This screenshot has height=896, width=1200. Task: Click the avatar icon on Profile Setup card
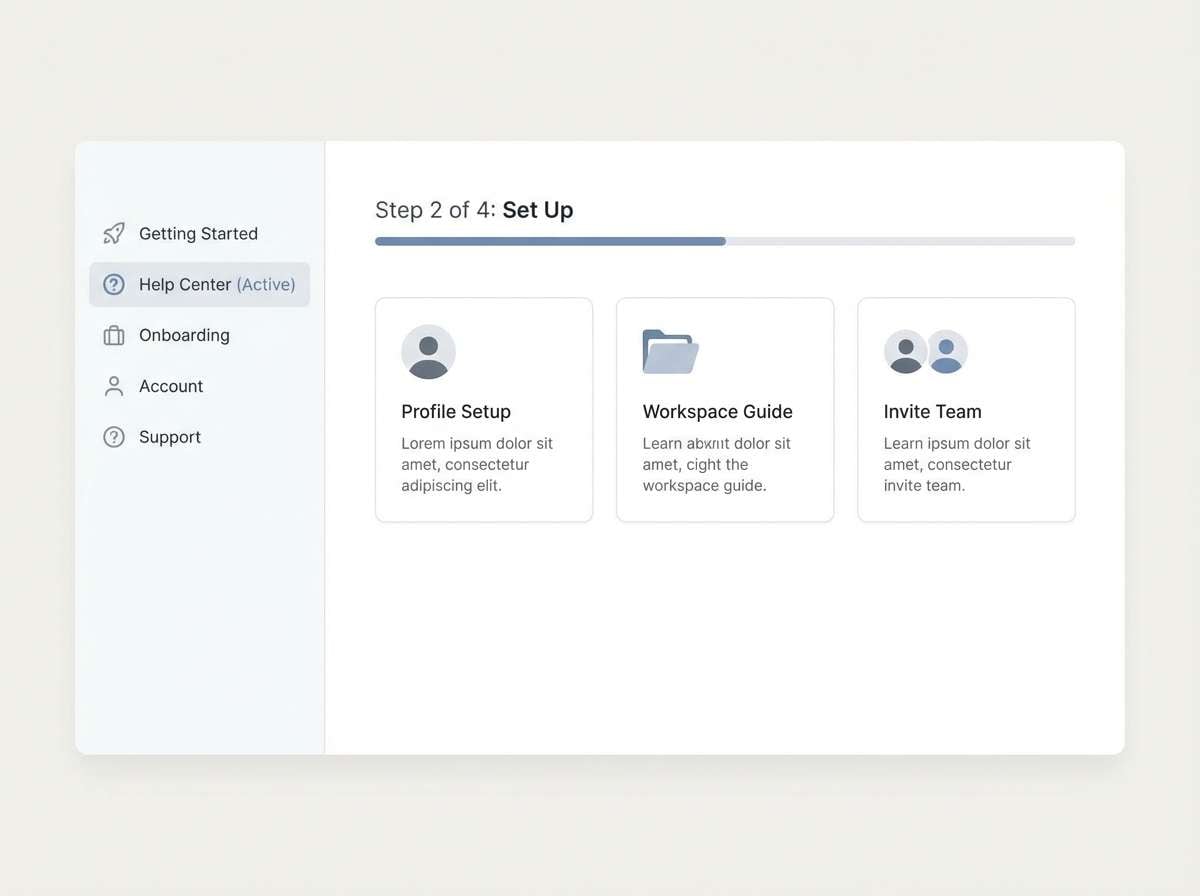point(428,352)
